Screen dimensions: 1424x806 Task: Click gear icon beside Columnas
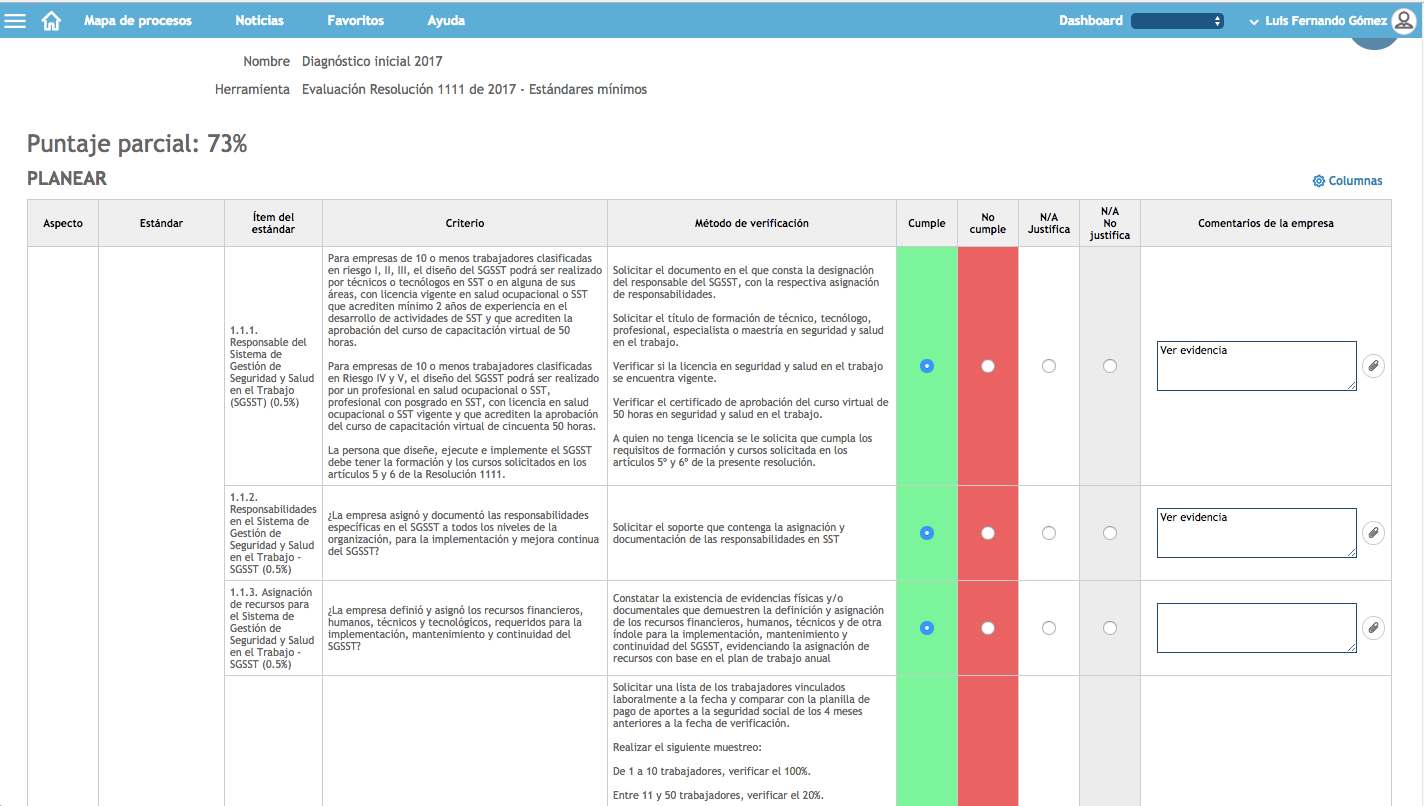[1318, 181]
